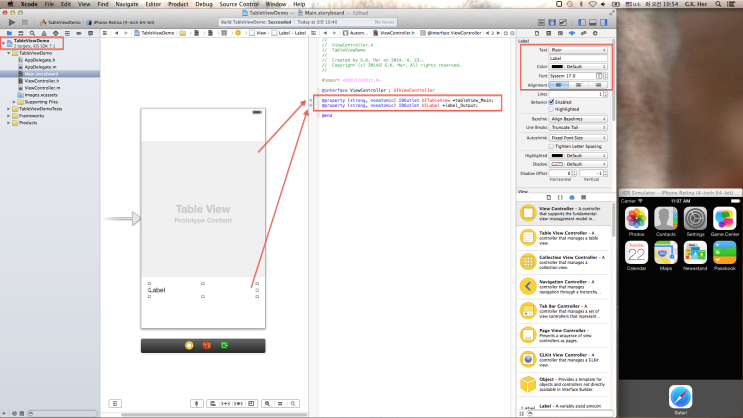The image size is (743, 418).
Task: Open the Debug navigator
Action: pyautogui.click(x=67, y=33)
